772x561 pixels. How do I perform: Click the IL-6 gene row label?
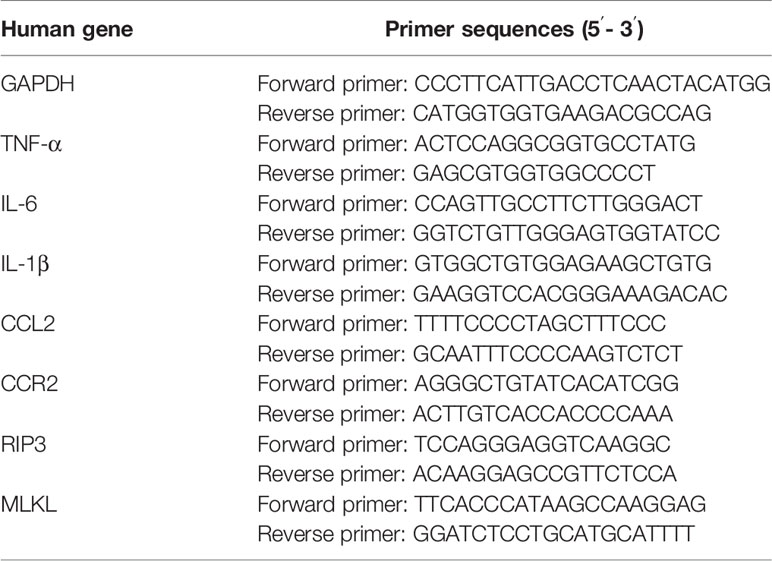tap(19, 203)
